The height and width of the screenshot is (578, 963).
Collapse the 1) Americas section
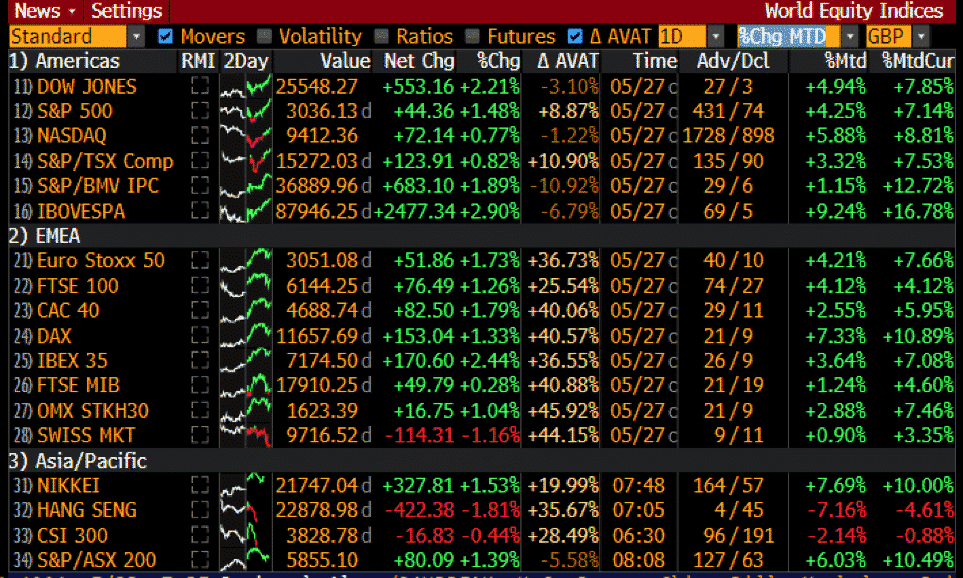pyautogui.click(x=64, y=61)
